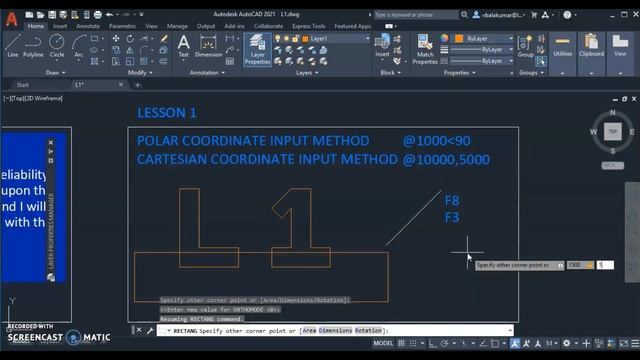Expand the Layers panel
This screenshot has width=640, height=360.
click(x=307, y=73)
